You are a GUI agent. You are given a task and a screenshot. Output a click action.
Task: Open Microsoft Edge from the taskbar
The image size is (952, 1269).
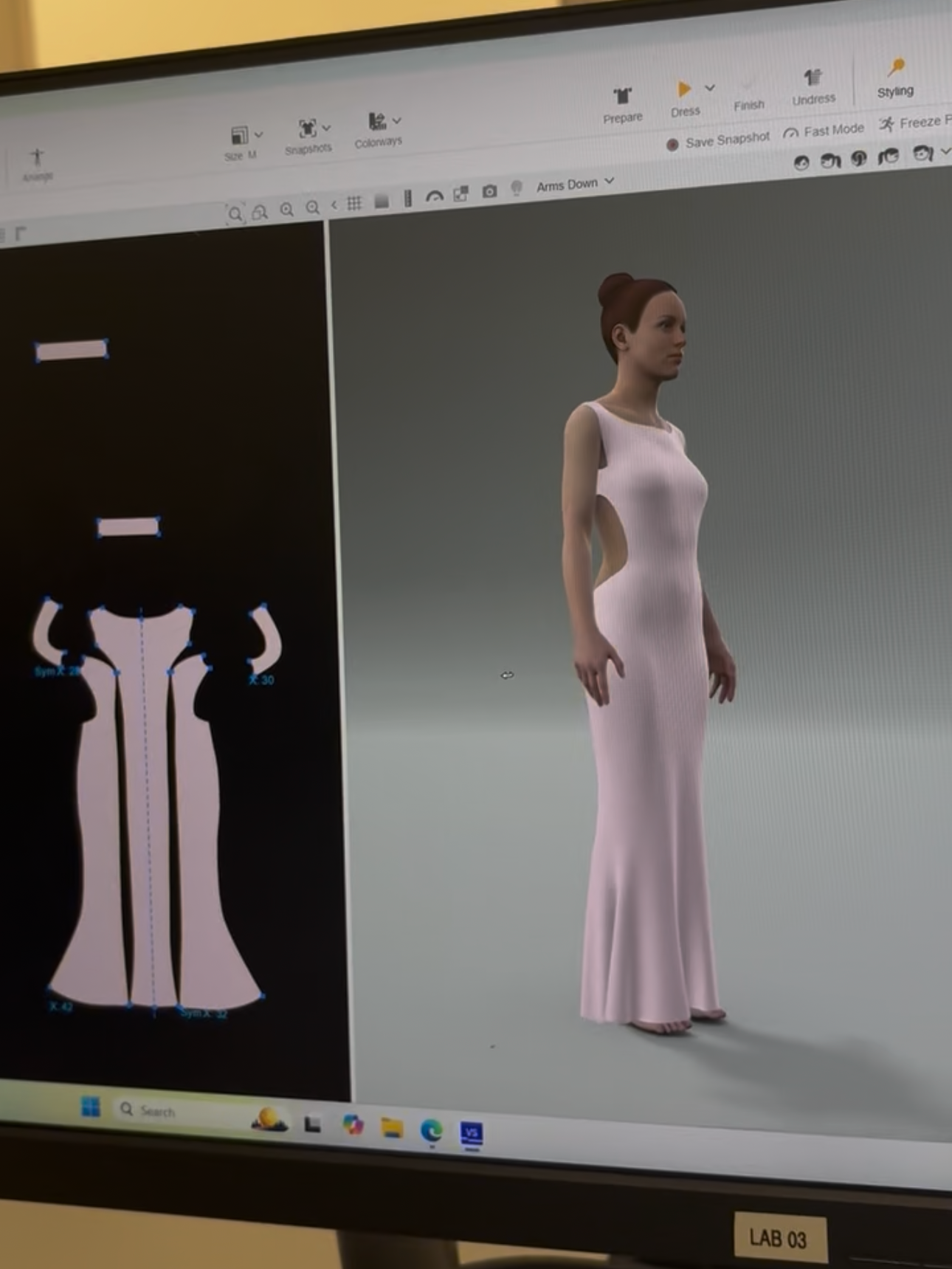point(431,1130)
